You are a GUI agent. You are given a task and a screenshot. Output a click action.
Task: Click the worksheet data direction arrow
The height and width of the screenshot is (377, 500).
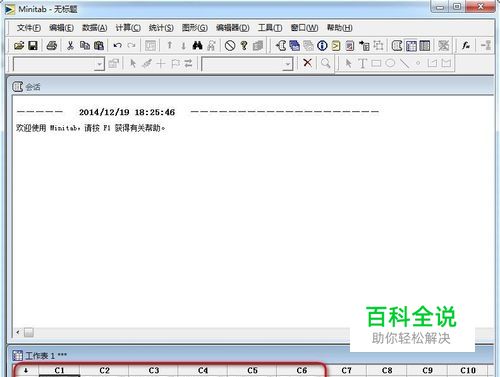point(26,370)
